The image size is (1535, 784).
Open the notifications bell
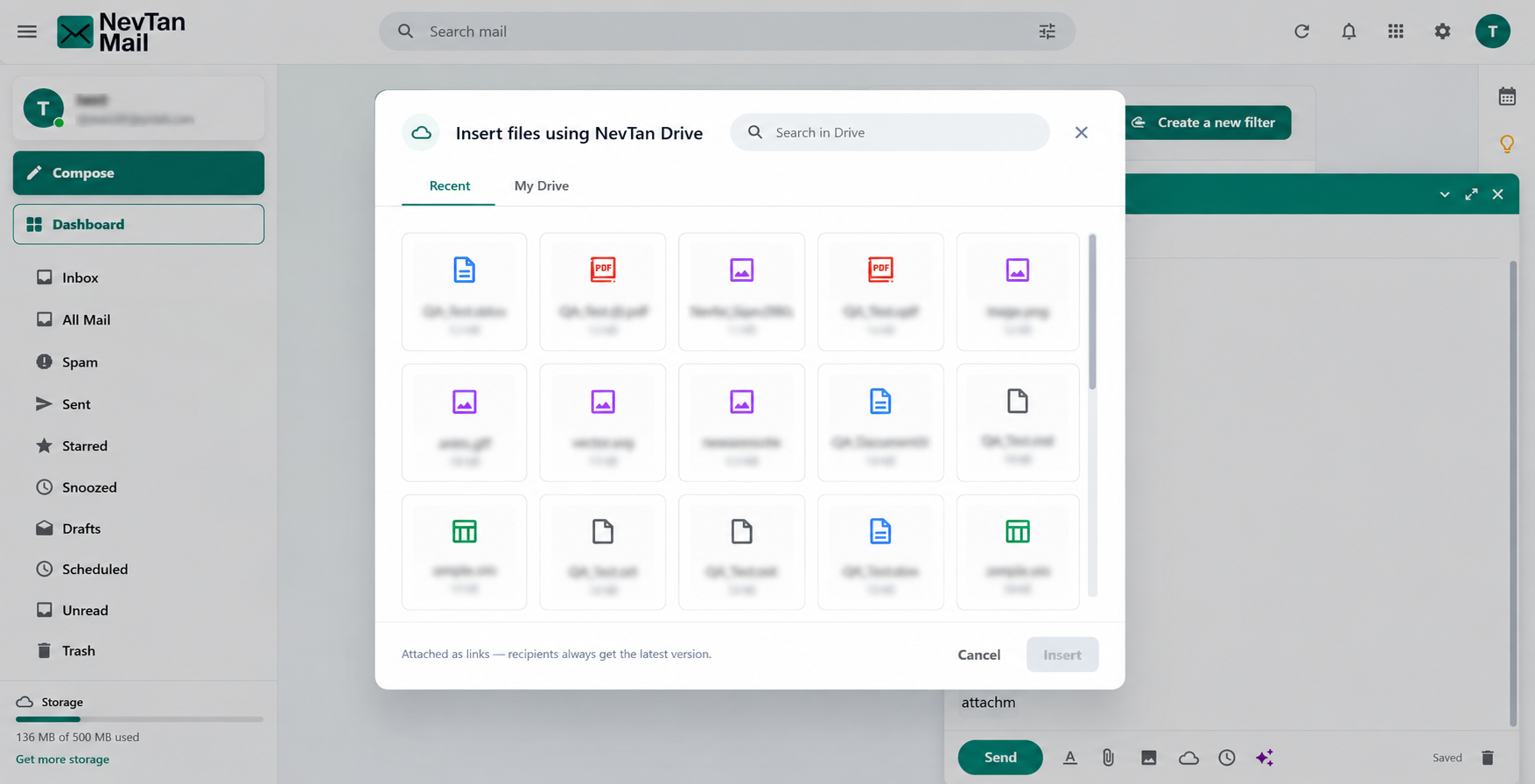1349,31
